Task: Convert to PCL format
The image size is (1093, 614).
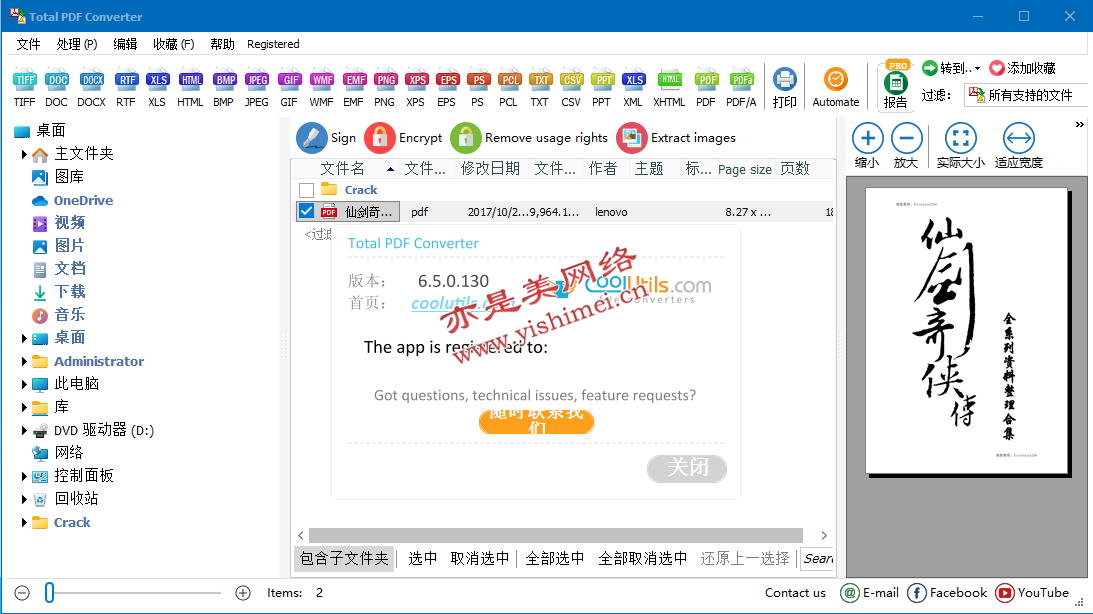Action: click(x=509, y=89)
